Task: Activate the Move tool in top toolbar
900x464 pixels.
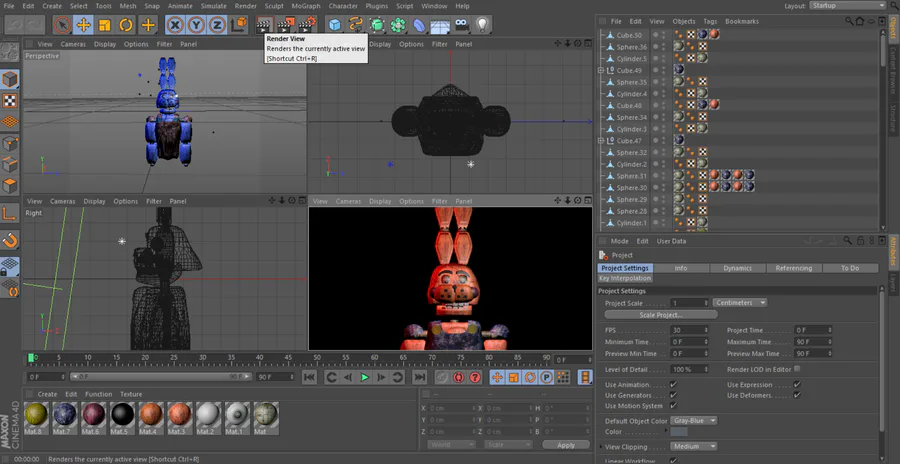Action: pyautogui.click(x=84, y=25)
